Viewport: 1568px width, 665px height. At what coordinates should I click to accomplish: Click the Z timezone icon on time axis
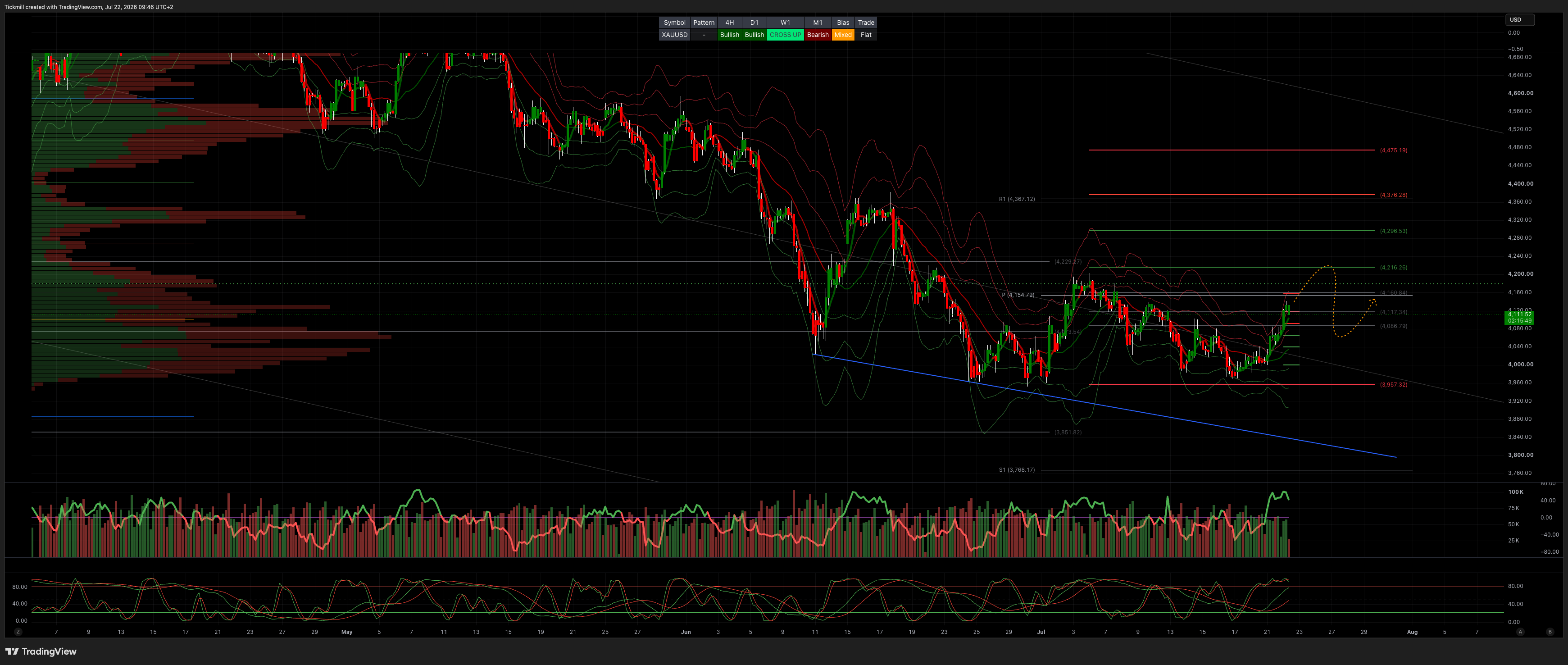18,632
